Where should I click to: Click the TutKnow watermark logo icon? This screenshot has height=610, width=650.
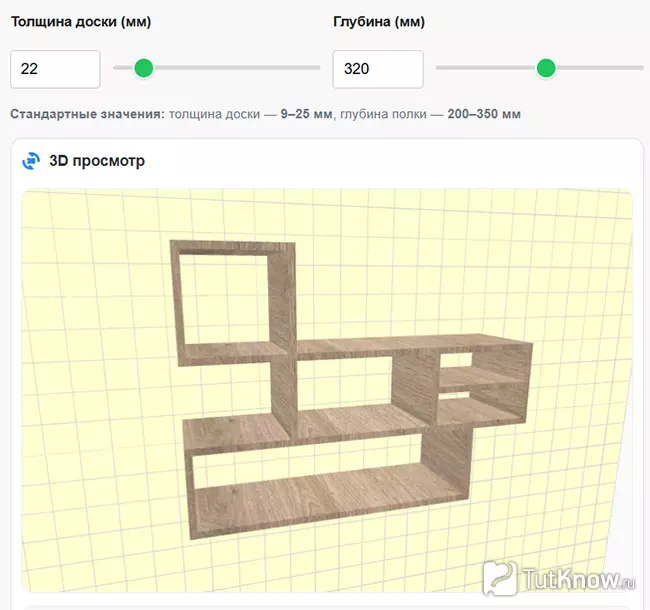click(x=500, y=578)
